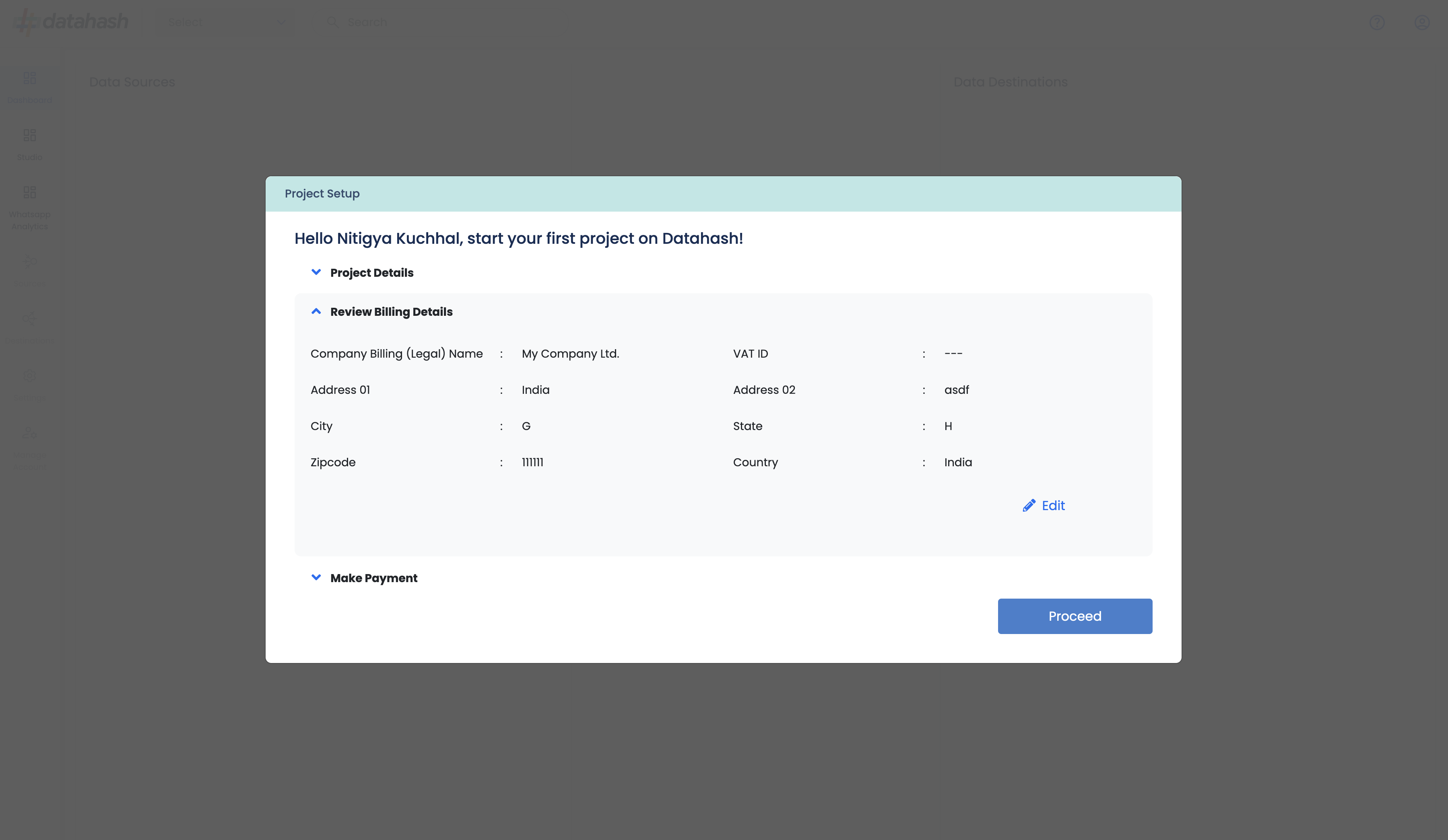Click the 'Zipcode' label
The image size is (1448, 840).
[x=333, y=463]
